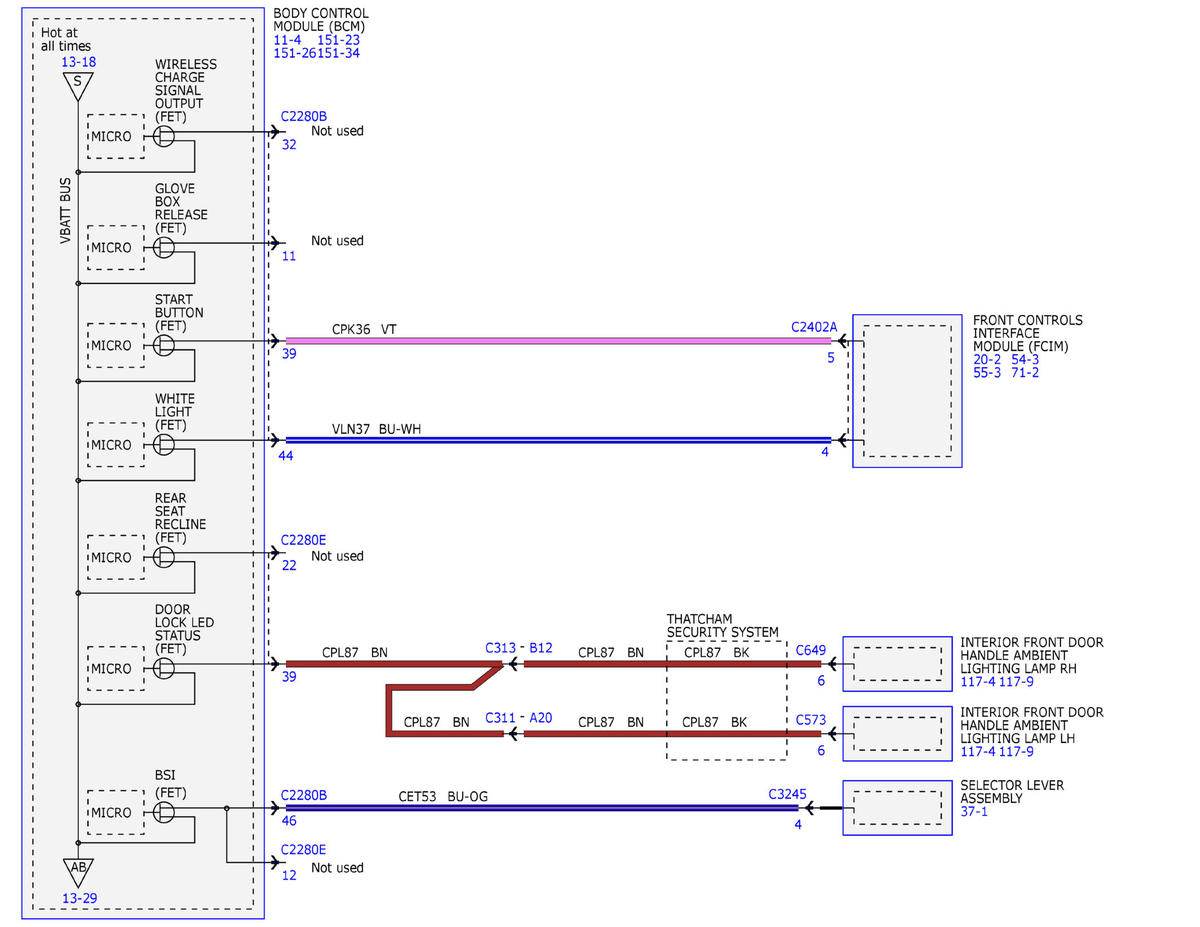
Task: Select the Rear Seat Recline FET symbol
Action: 165,557
